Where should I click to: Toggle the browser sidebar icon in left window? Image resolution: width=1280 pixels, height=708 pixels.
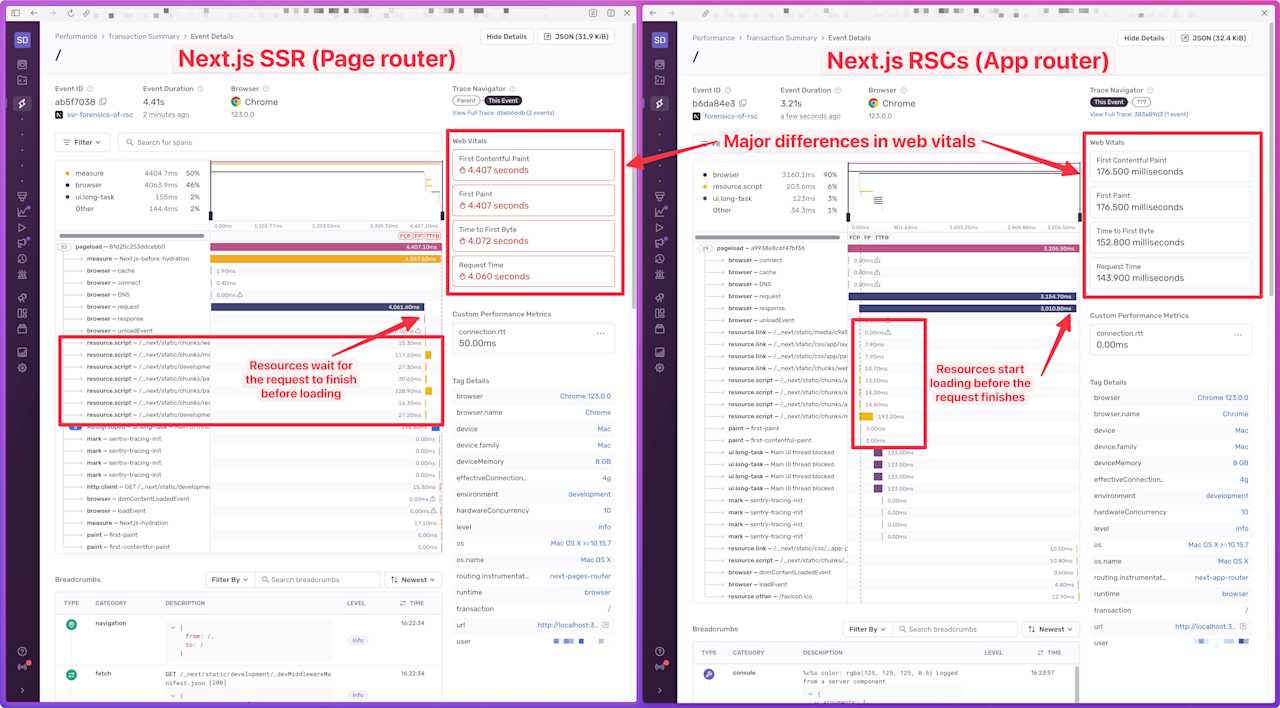click(14, 13)
